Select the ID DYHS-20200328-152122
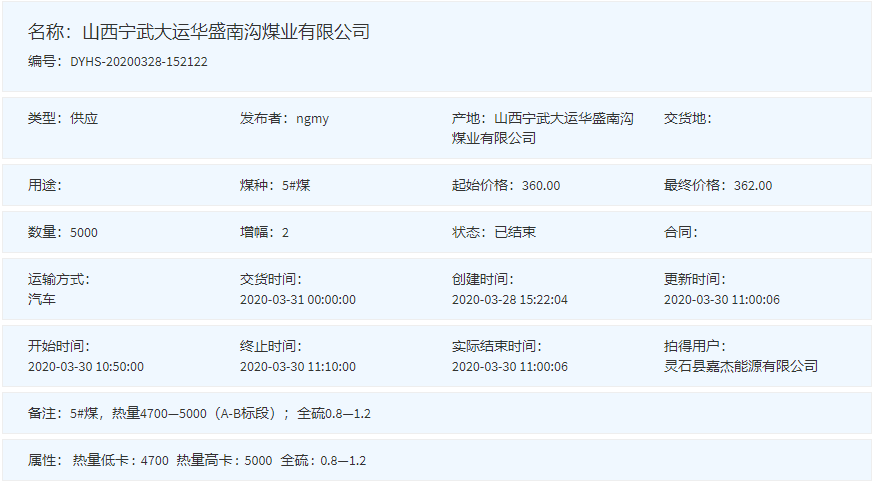Screen dimensions: 874x483 point(139,62)
